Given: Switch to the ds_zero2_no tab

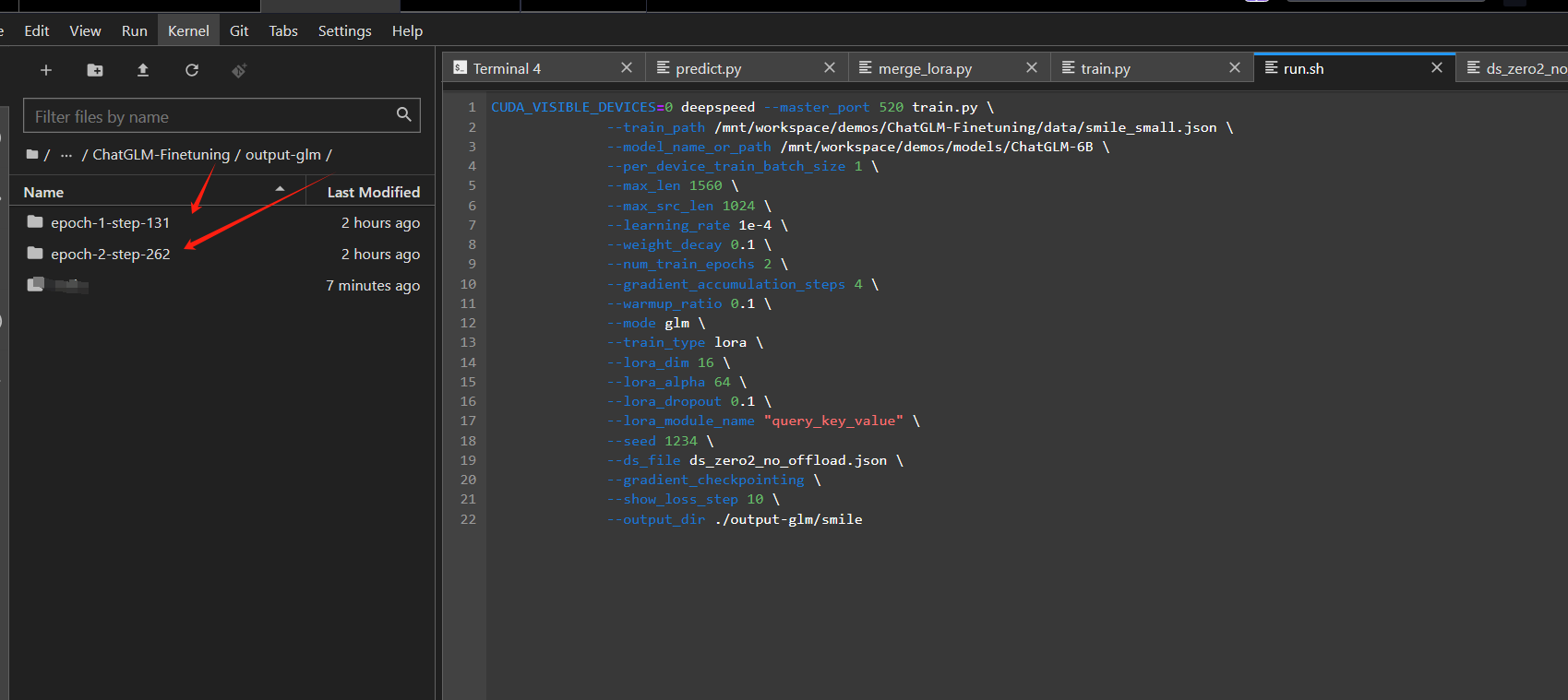Looking at the screenshot, I should (x=1514, y=68).
